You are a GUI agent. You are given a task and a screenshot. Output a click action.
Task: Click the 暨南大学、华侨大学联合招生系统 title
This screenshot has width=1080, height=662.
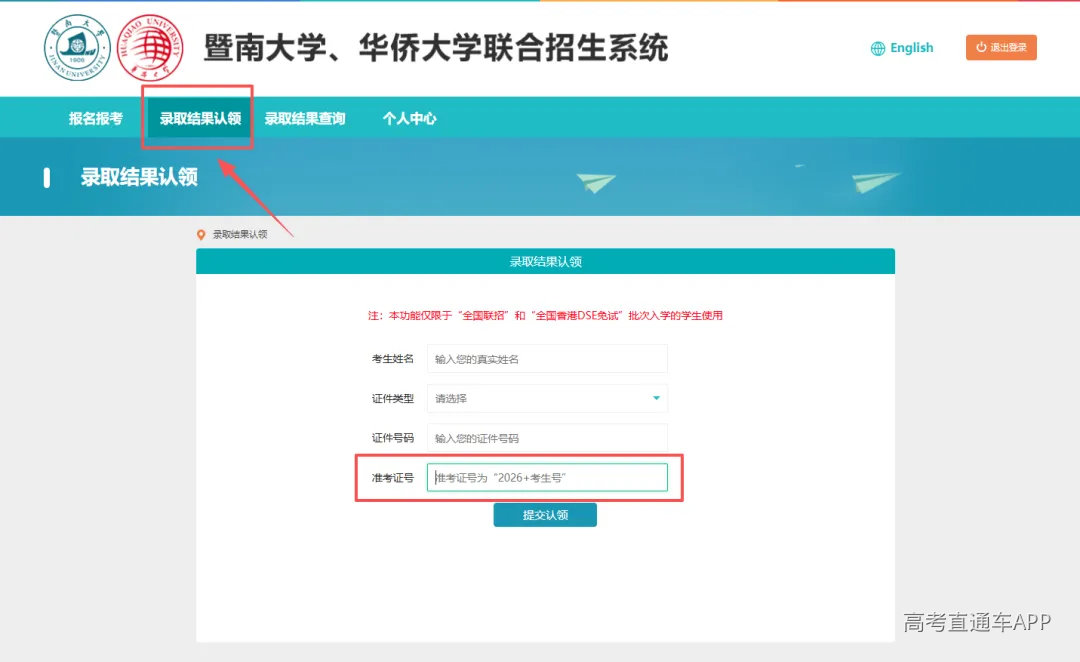tap(436, 48)
